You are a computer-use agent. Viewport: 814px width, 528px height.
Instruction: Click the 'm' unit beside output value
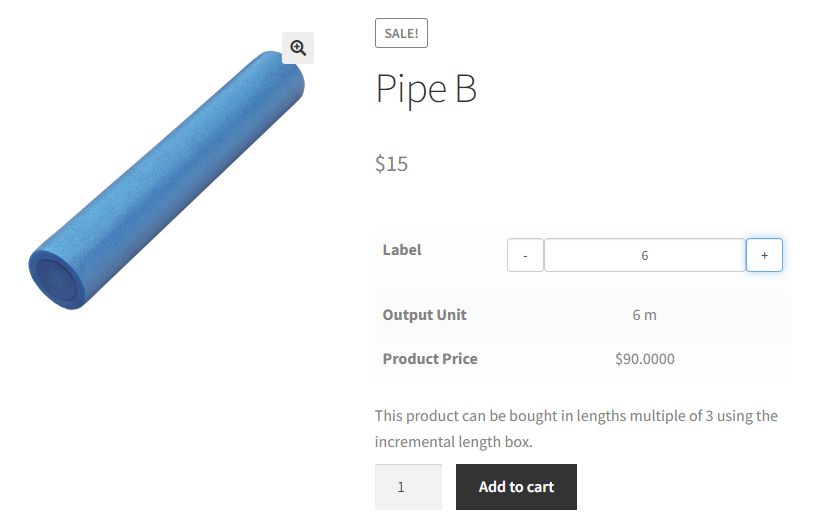(x=650, y=315)
